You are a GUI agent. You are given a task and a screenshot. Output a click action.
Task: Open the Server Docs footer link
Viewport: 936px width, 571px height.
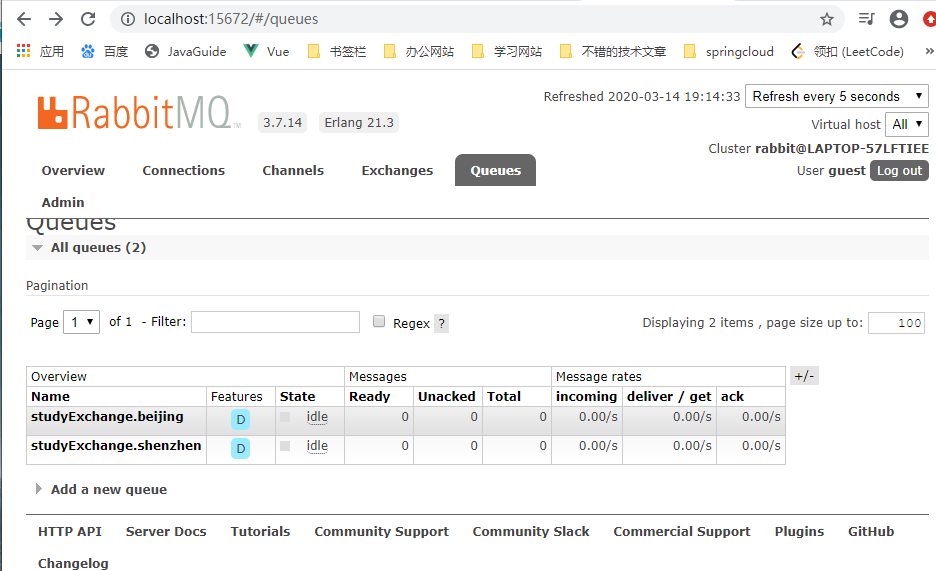click(166, 532)
